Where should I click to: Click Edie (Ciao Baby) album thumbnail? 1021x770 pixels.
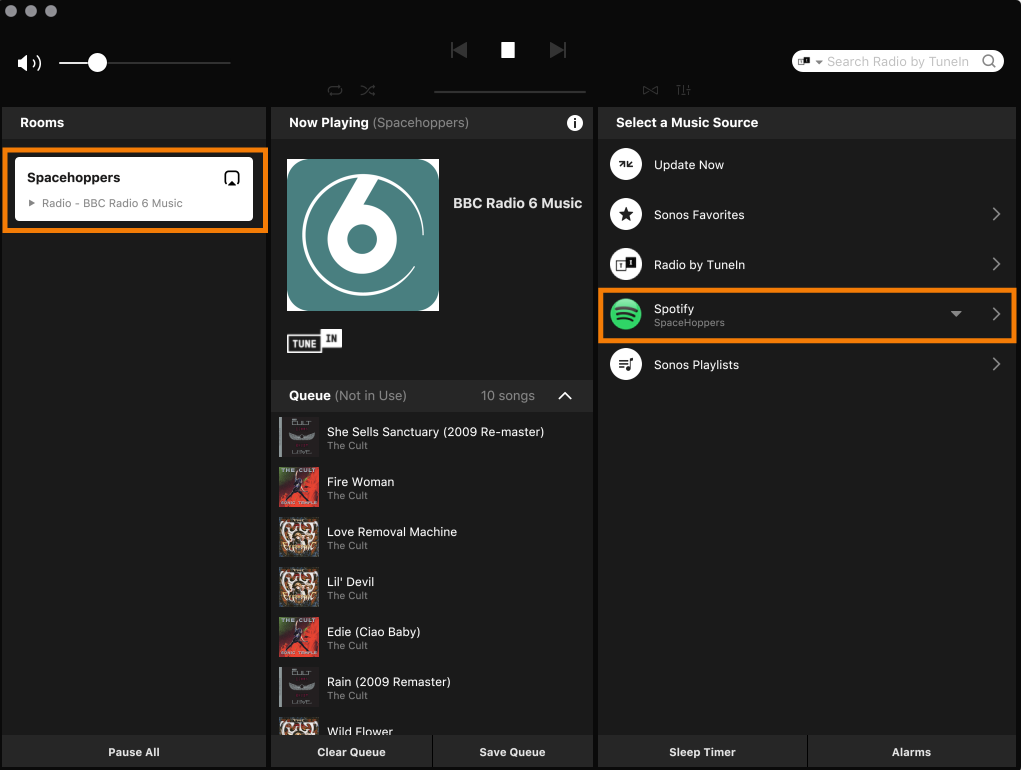pyautogui.click(x=299, y=638)
